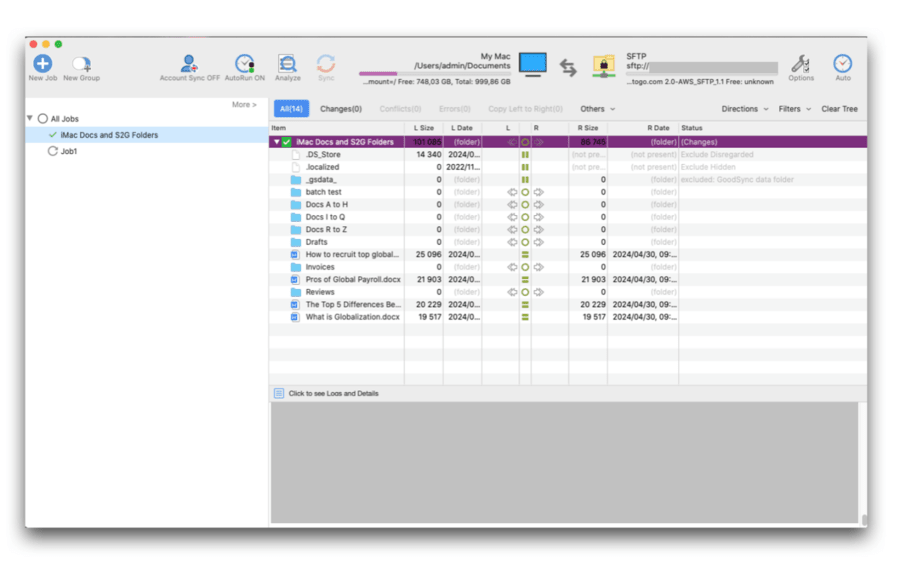The height and width of the screenshot is (563, 900).
Task: Select the Job1 circle in the sidebar
Action: (53, 152)
